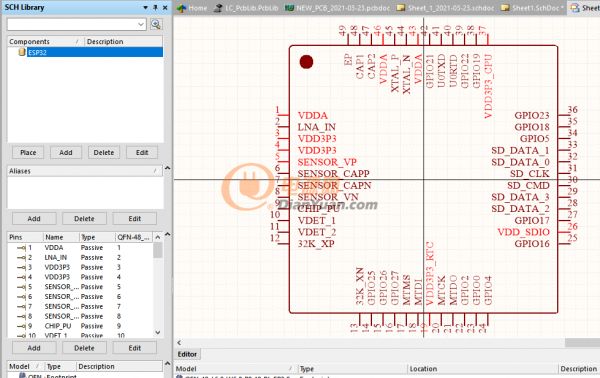Switch to the LC_PcbLib.PcbLib tab
The width and height of the screenshot is (600, 378).
[x=246, y=8]
